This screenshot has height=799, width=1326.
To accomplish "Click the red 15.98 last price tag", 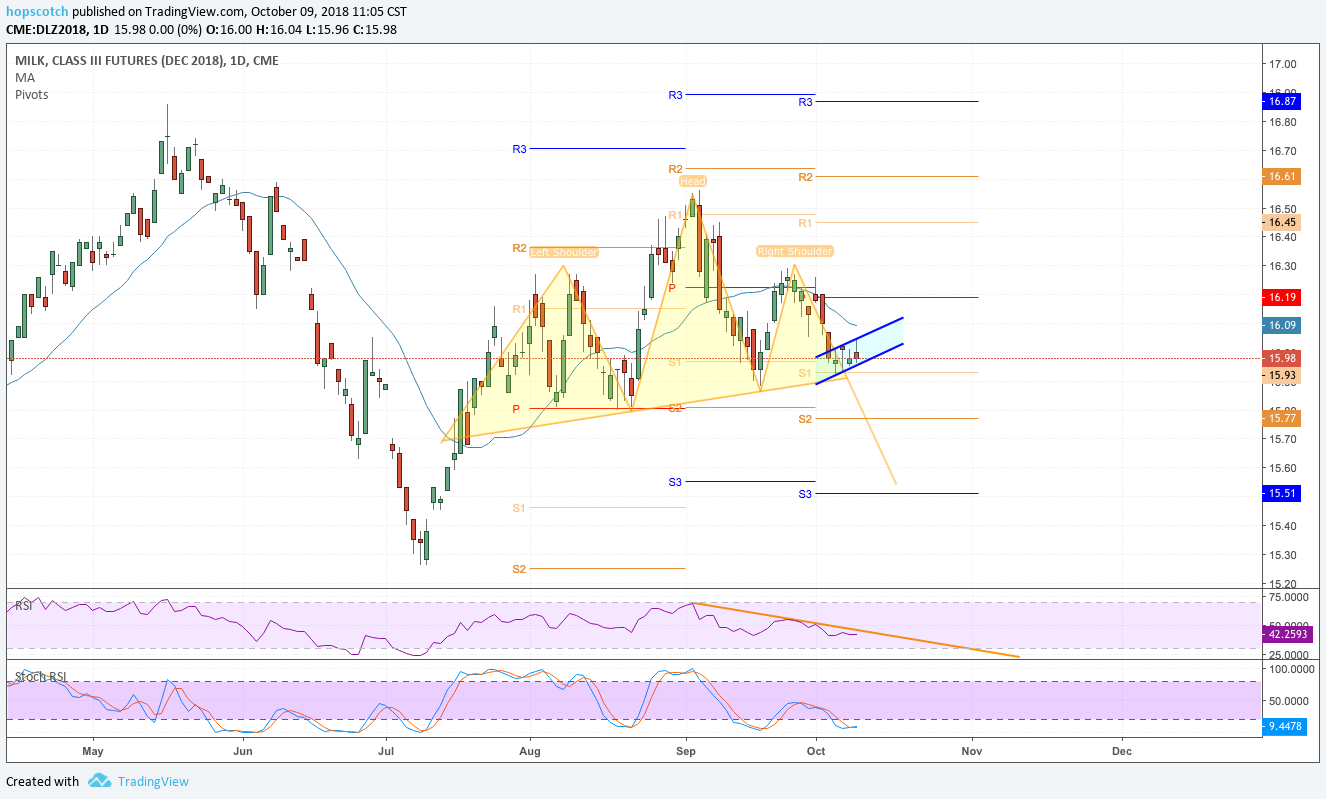I will click(1282, 358).
